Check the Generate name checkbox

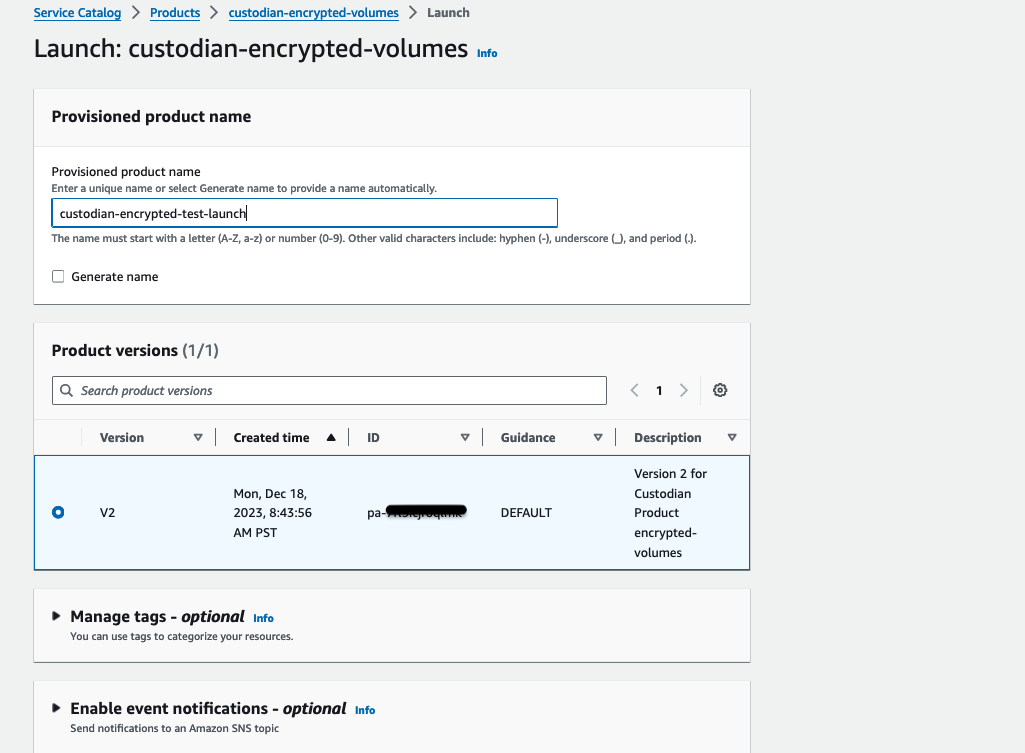click(58, 276)
